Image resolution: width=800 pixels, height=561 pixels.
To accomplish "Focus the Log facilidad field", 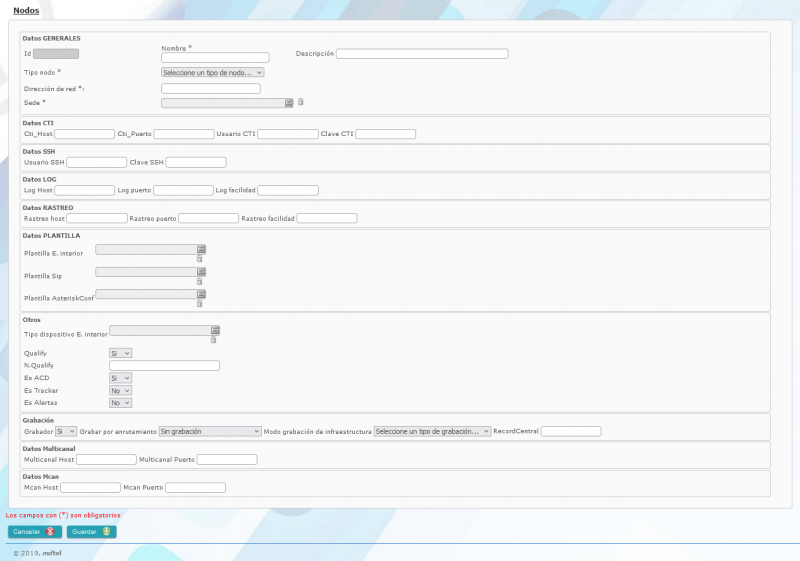I will (x=288, y=191).
